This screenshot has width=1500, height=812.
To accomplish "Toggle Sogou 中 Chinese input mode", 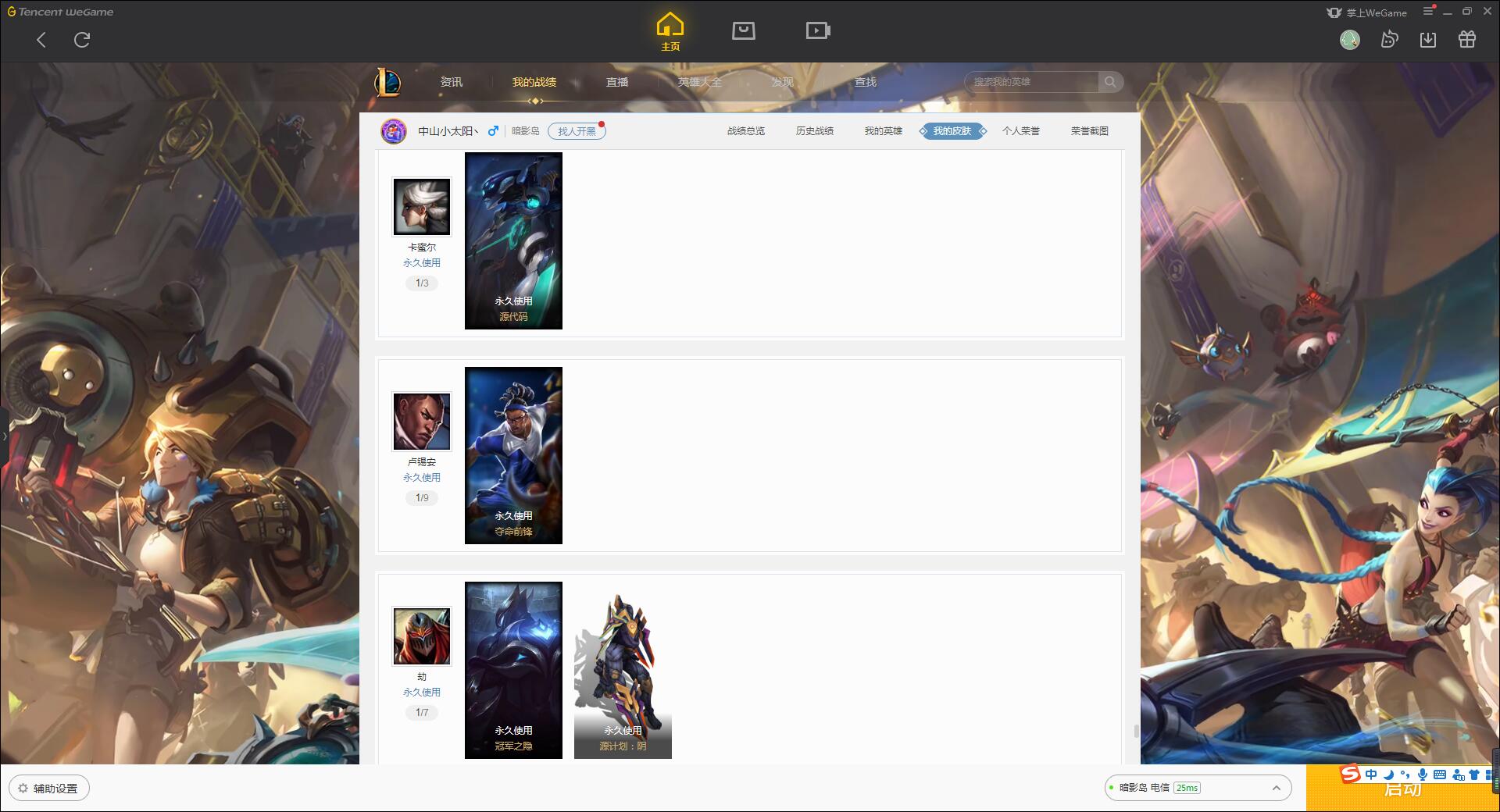I will [x=1371, y=775].
